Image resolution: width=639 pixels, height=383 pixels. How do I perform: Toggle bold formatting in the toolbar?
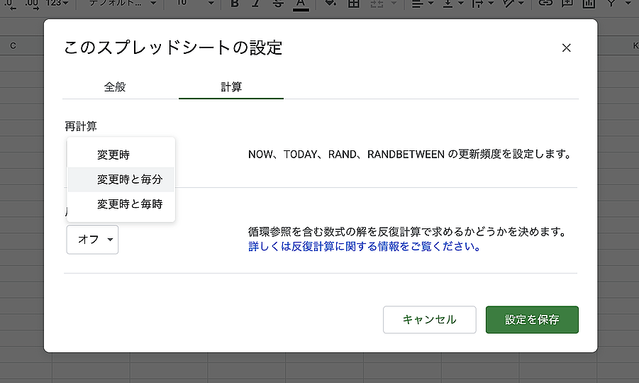[x=235, y=3]
